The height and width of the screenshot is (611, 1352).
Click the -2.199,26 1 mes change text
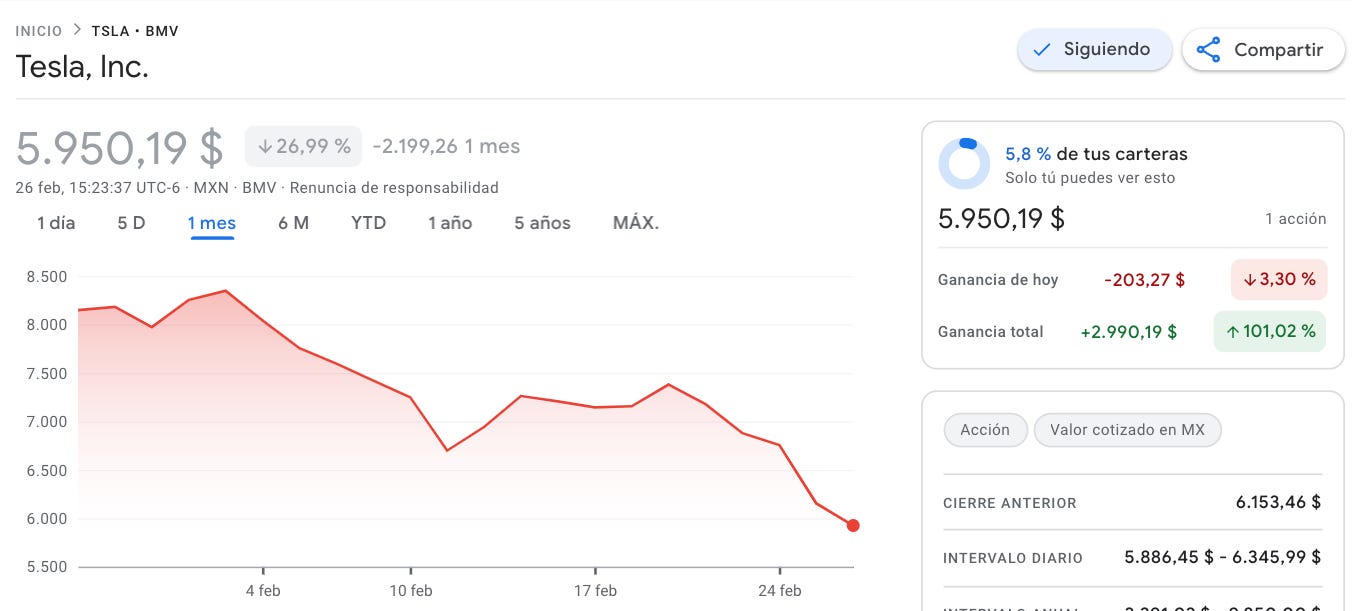(x=446, y=146)
